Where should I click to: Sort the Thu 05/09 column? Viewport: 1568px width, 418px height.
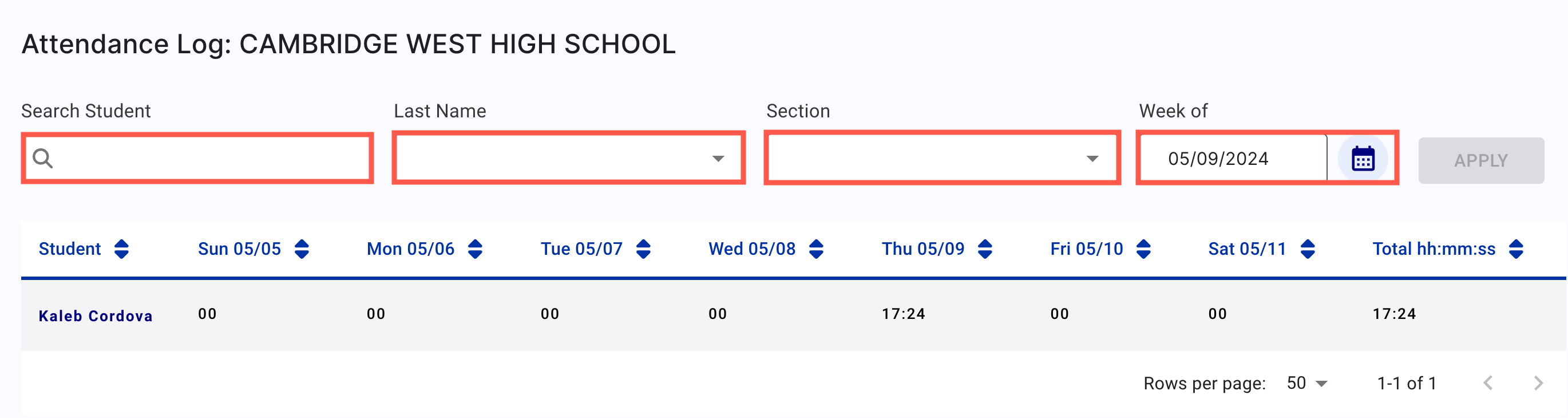click(985, 249)
